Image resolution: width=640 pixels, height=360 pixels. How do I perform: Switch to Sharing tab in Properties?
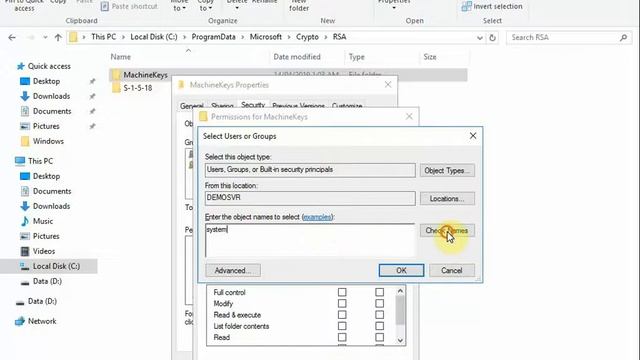[x=222, y=106]
